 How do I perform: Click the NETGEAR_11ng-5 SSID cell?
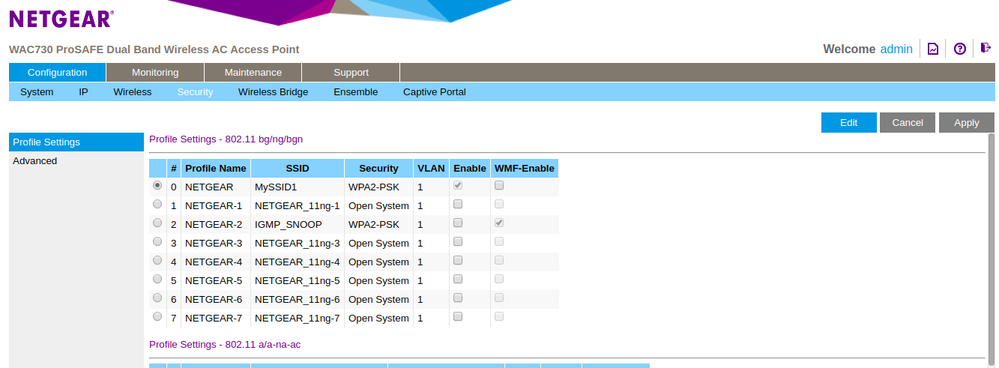(x=298, y=281)
